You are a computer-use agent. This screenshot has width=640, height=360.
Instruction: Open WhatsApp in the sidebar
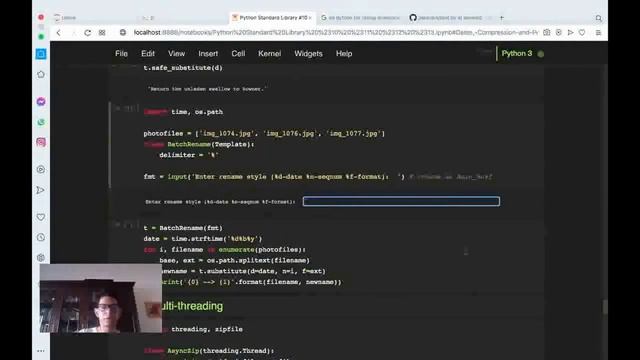pos(41,122)
